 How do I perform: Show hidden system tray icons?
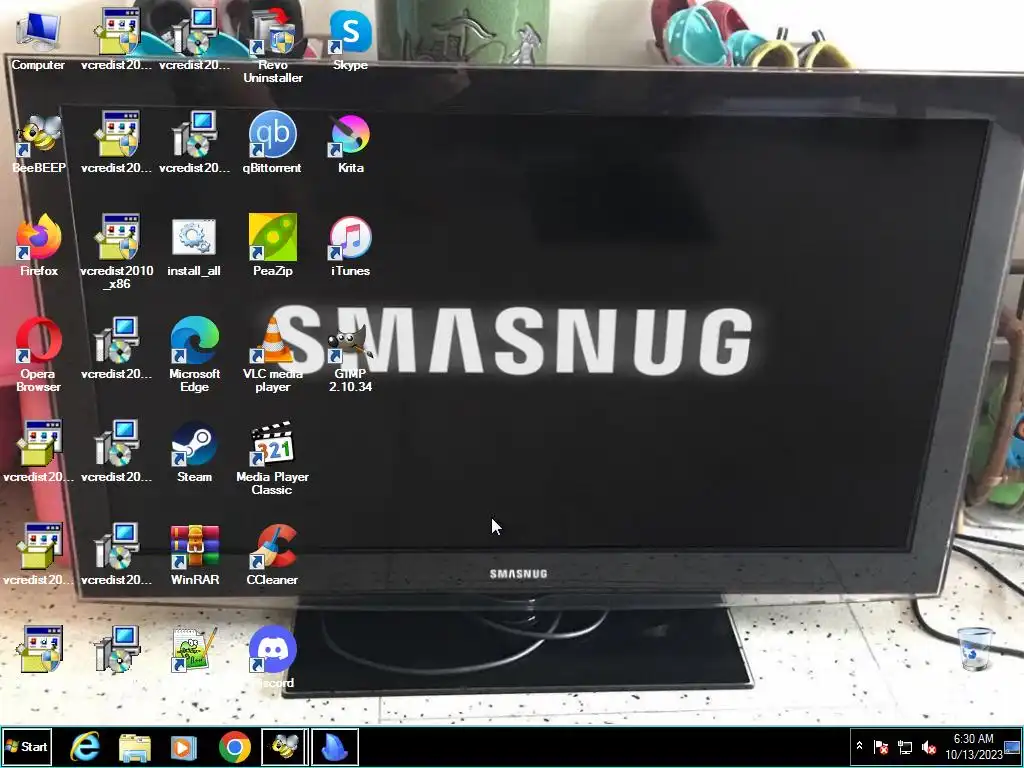[859, 746]
